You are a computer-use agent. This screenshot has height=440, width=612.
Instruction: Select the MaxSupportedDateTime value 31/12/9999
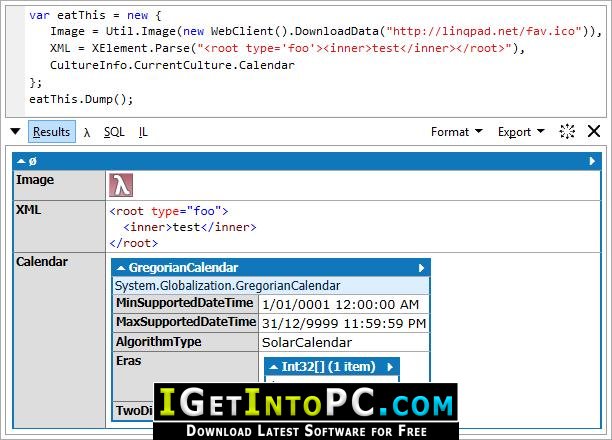point(343,324)
